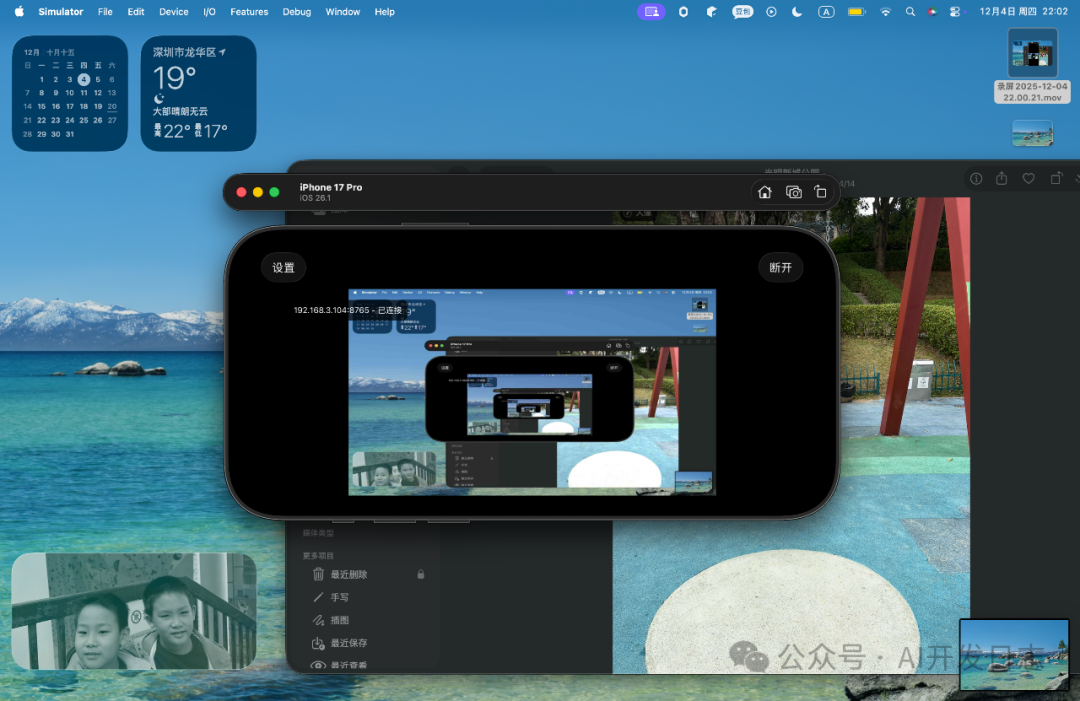Screen dimensions: 1080x701
Task: Open the Edit menu
Action: click(136, 12)
